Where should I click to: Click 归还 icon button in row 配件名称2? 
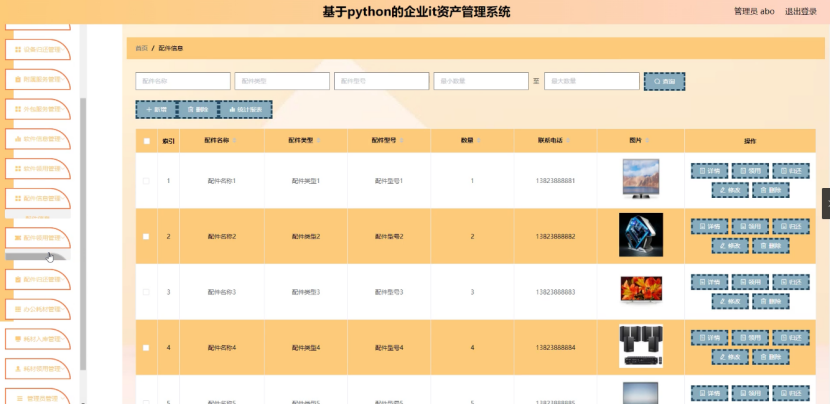click(791, 227)
